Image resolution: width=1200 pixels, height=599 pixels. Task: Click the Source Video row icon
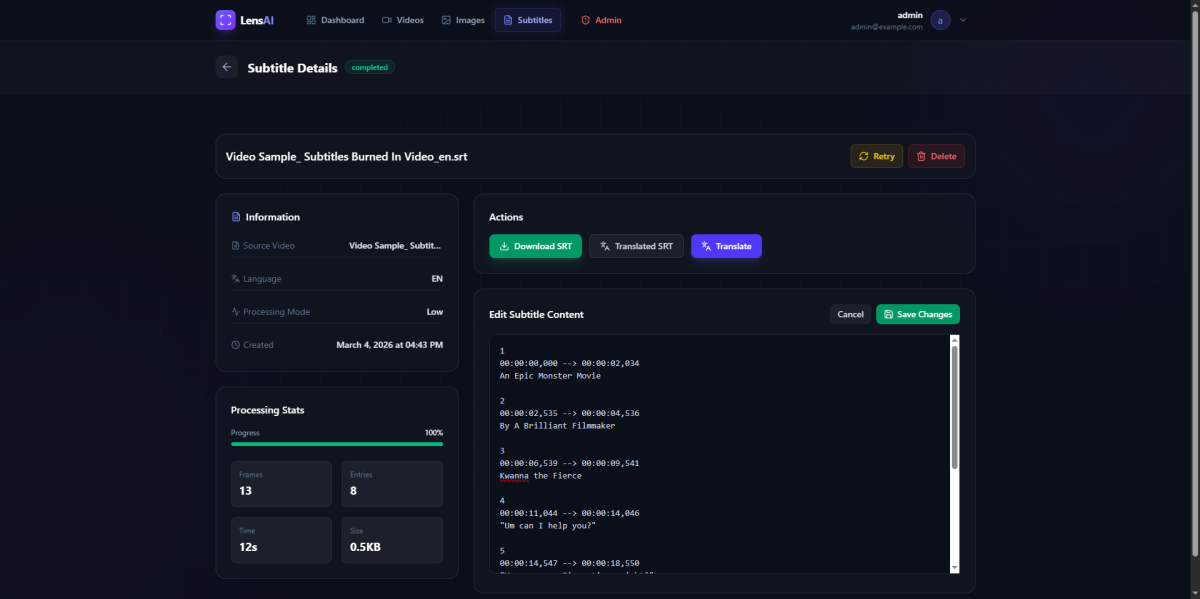pyautogui.click(x=236, y=246)
